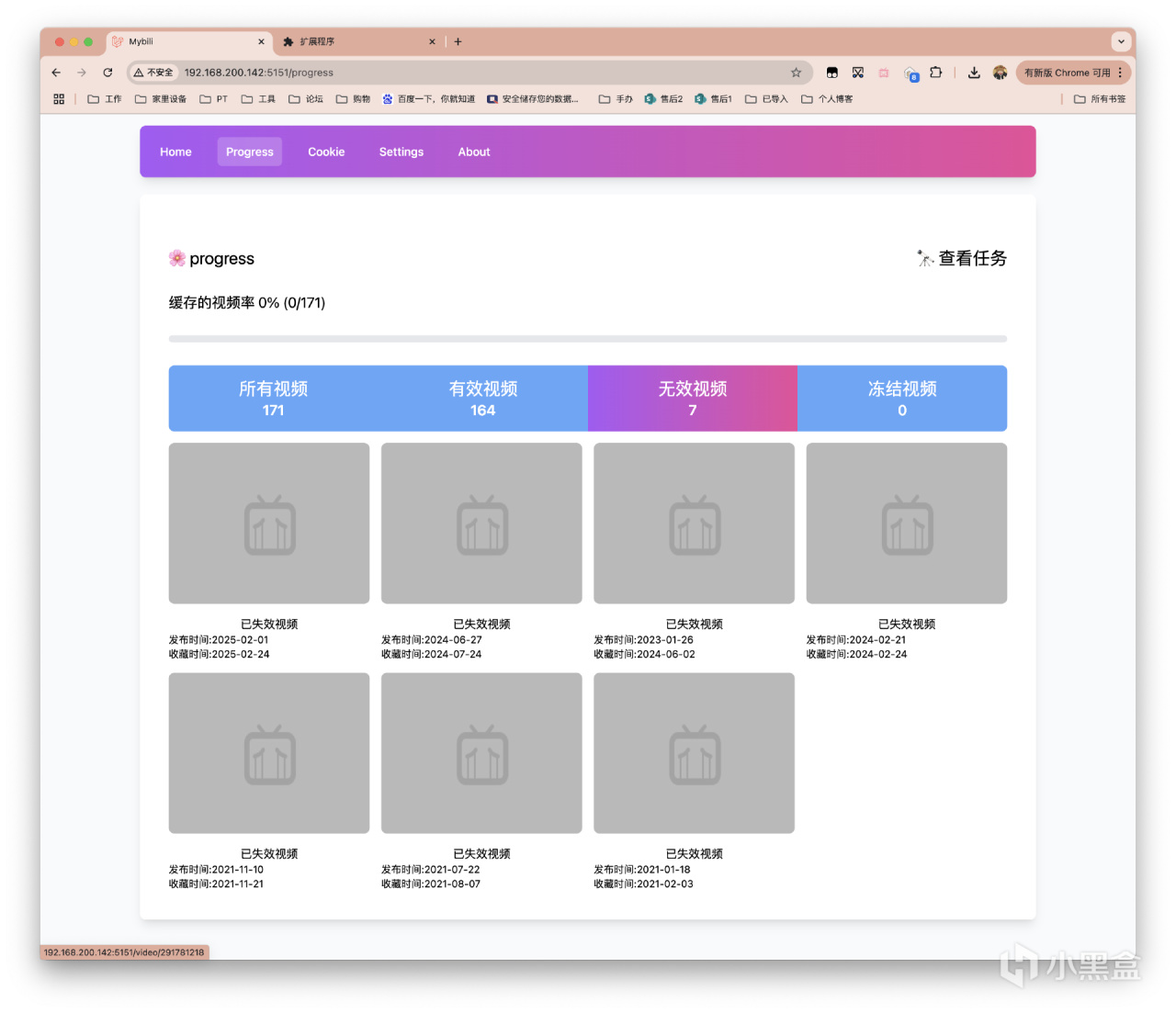This screenshot has height=1013, width=1176.
Task: Expand the tab search dropdown arrow
Action: pos(1121,41)
